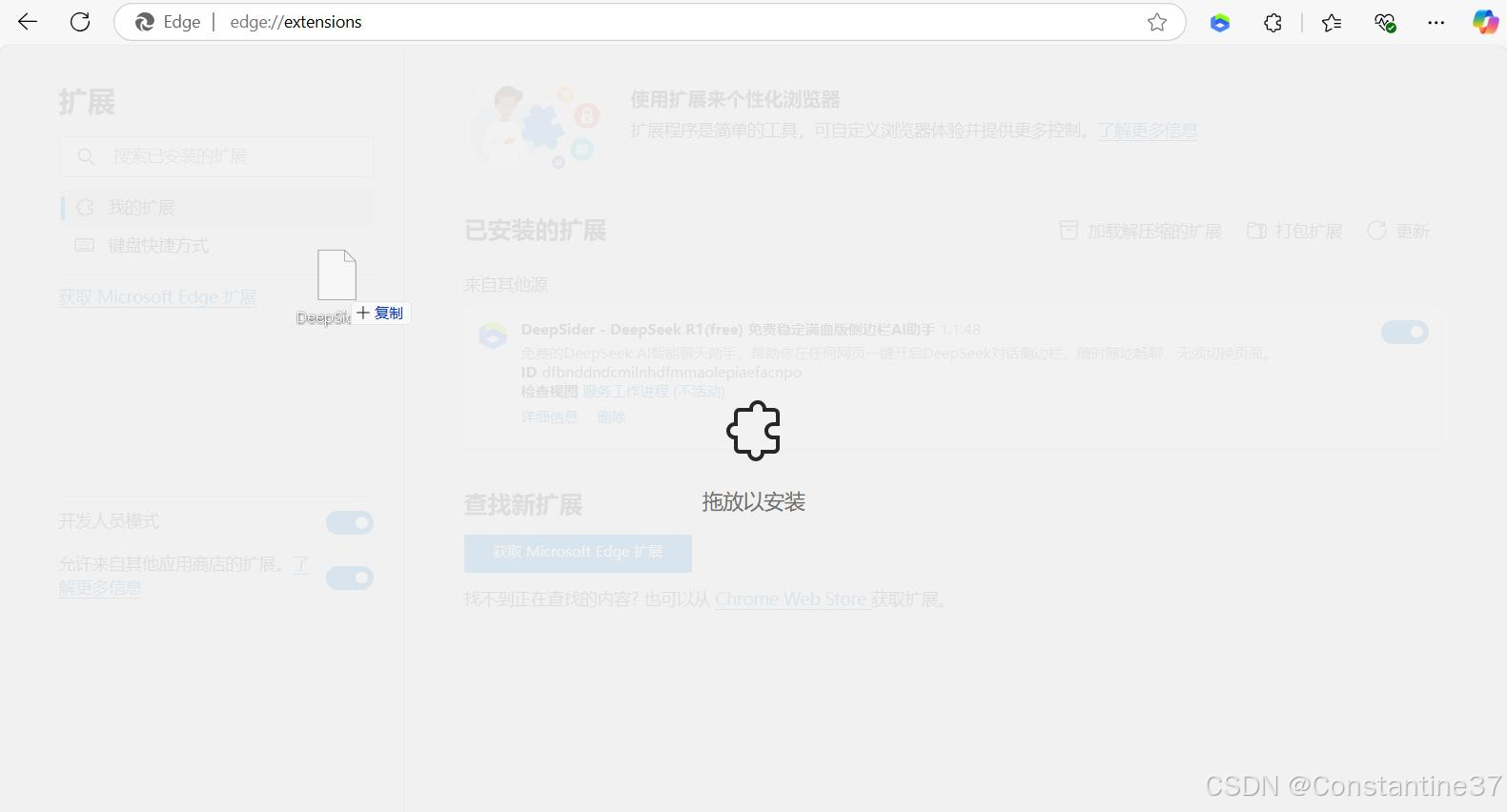Click the 拖放以安装 overlay text

(754, 502)
